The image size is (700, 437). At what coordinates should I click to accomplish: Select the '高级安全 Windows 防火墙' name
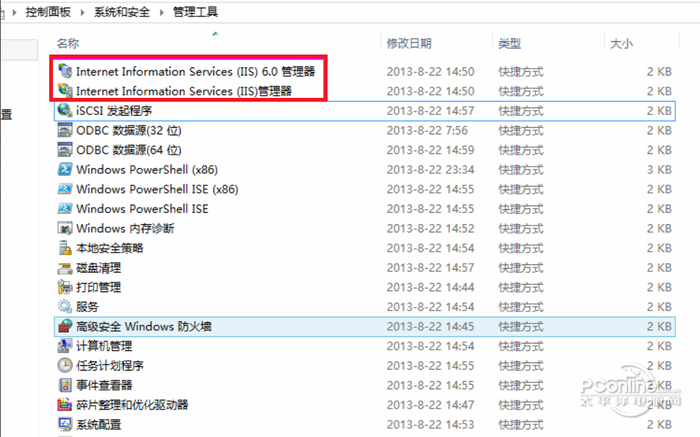(x=144, y=327)
